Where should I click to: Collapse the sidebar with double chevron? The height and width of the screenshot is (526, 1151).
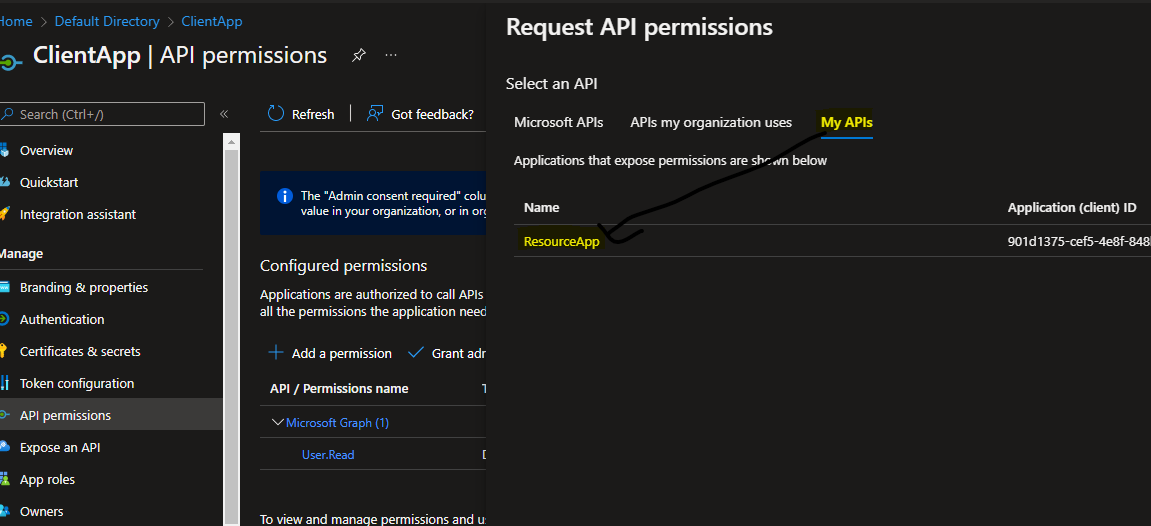pos(224,114)
